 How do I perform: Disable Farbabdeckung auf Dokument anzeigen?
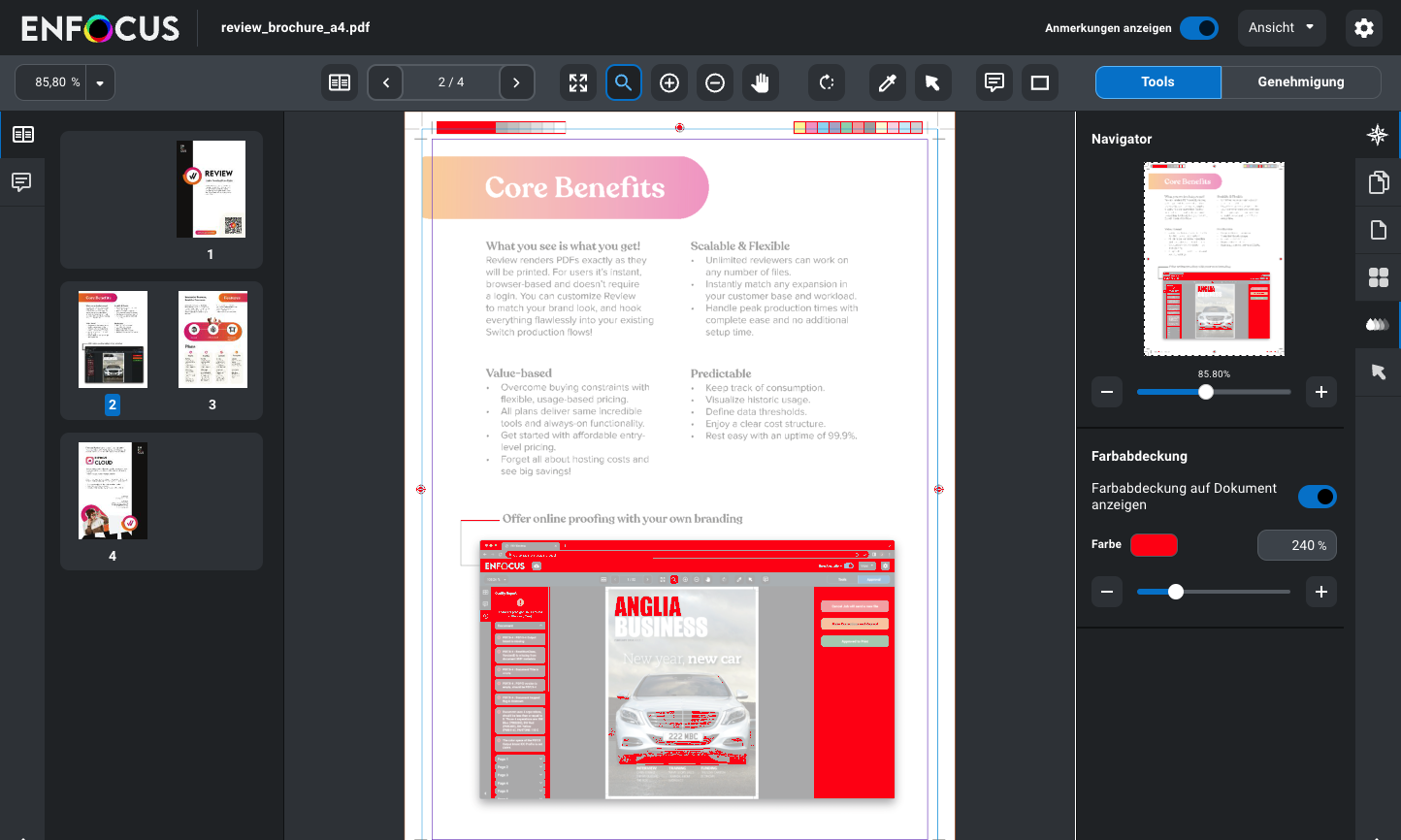[1317, 497]
